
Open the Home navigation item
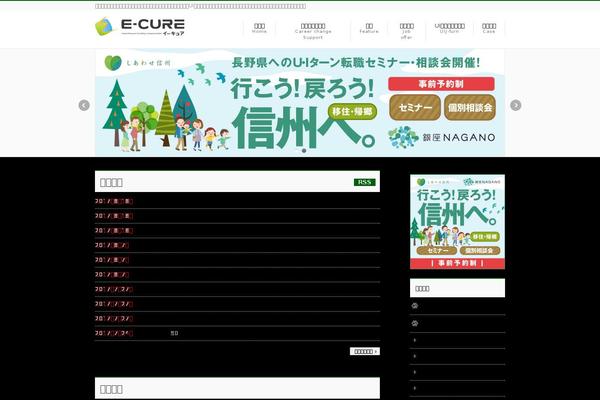coord(259,28)
